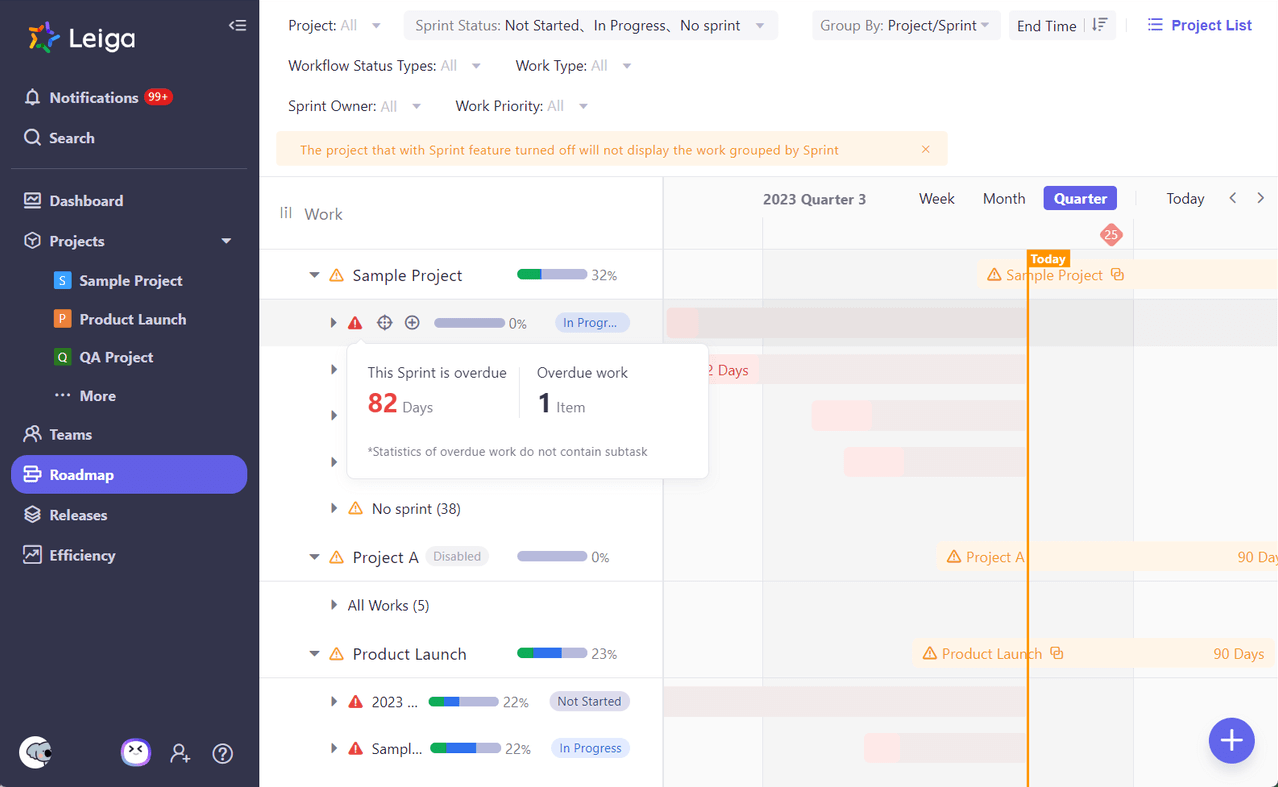Open the Group By Project/Sprint dropdown
1278x787 pixels.
pos(905,26)
